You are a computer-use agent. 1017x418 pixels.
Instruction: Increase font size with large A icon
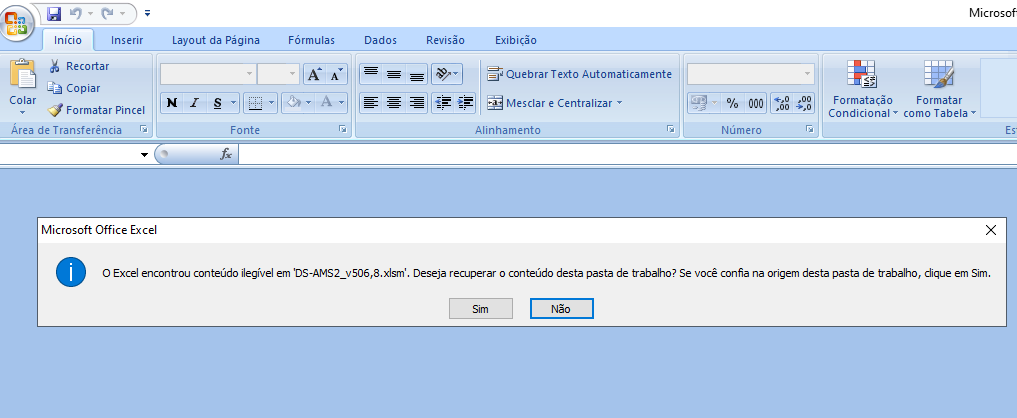pos(314,74)
